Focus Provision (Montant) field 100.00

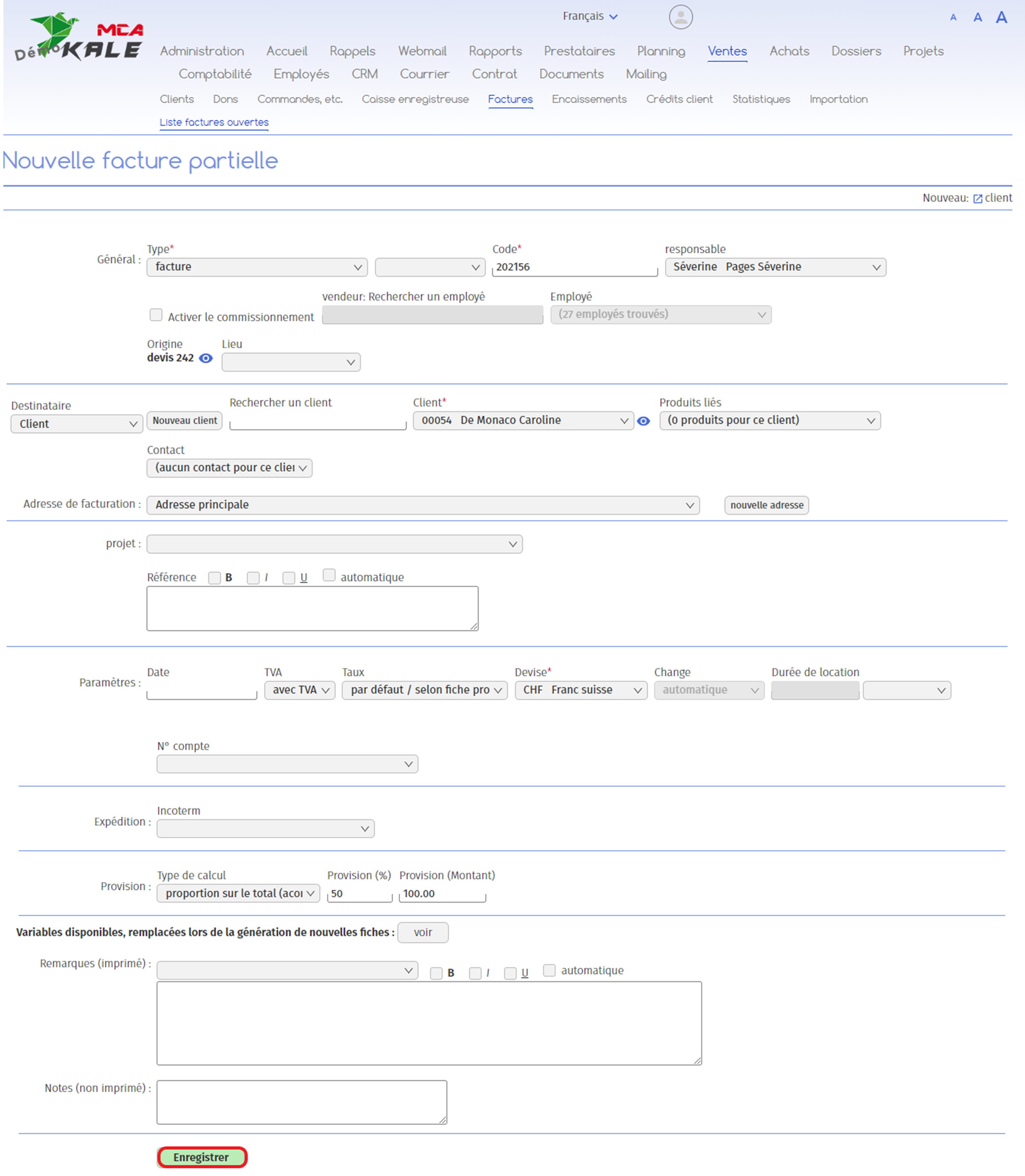pyautogui.click(x=443, y=894)
